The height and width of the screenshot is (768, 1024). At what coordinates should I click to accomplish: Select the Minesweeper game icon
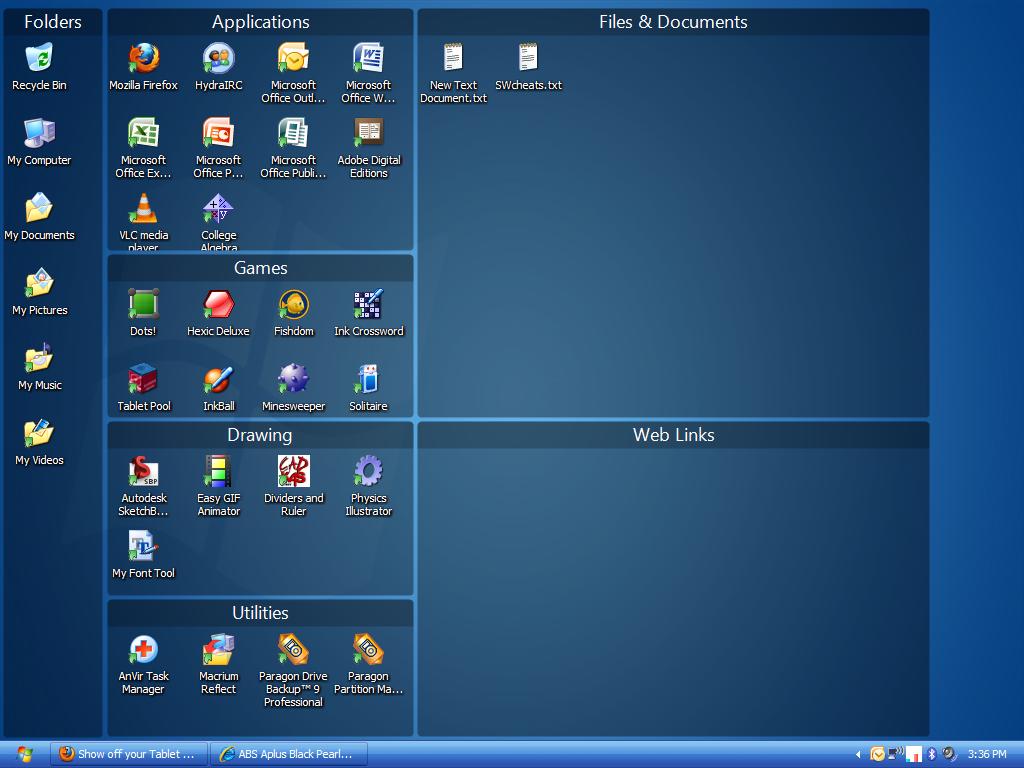click(x=293, y=379)
